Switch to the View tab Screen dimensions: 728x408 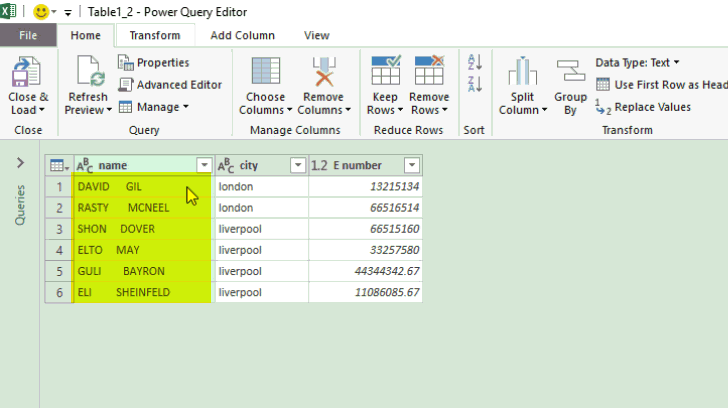pos(317,35)
